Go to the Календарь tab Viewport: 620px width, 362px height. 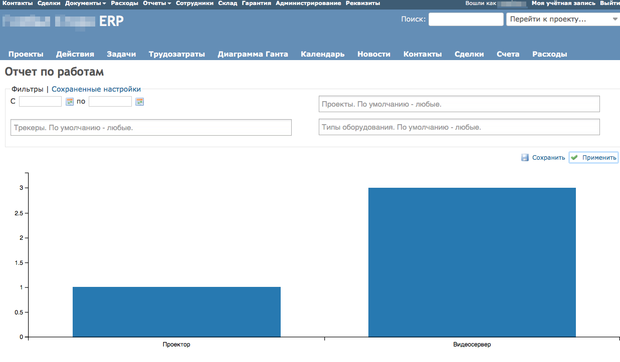click(x=323, y=54)
